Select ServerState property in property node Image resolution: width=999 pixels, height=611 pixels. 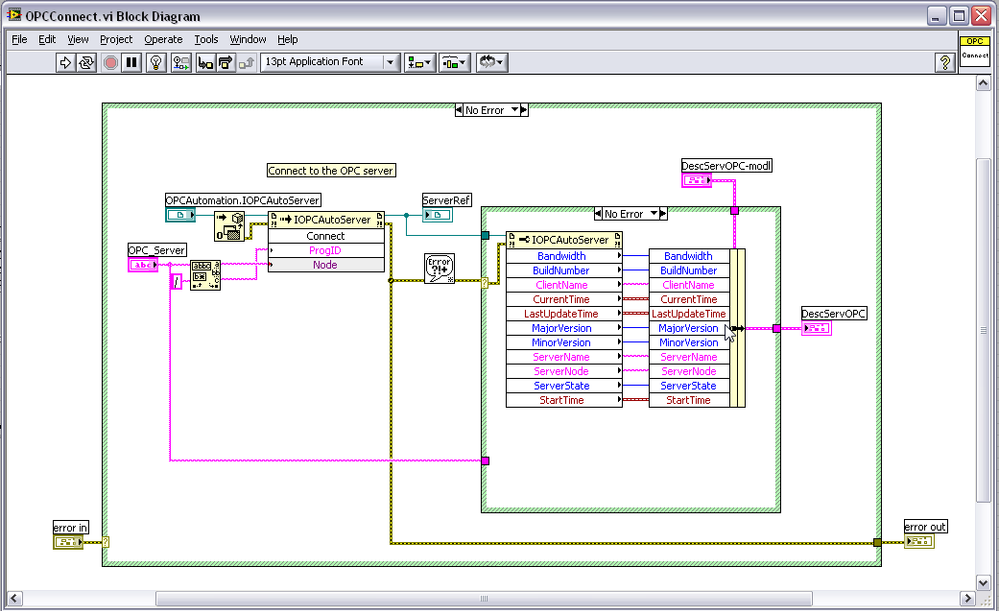point(564,385)
